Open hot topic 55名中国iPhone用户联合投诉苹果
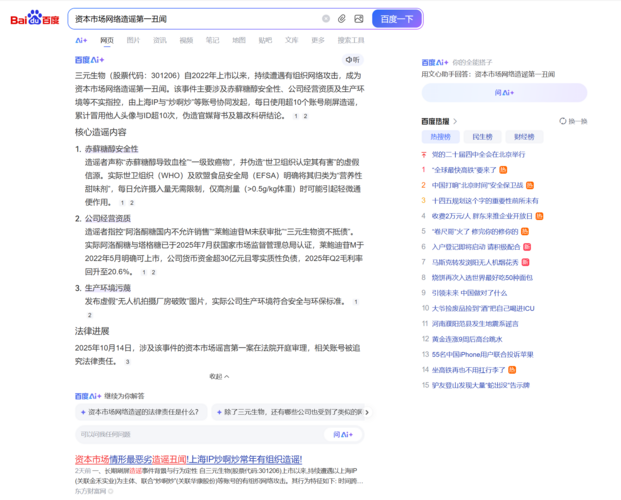 [482, 354]
